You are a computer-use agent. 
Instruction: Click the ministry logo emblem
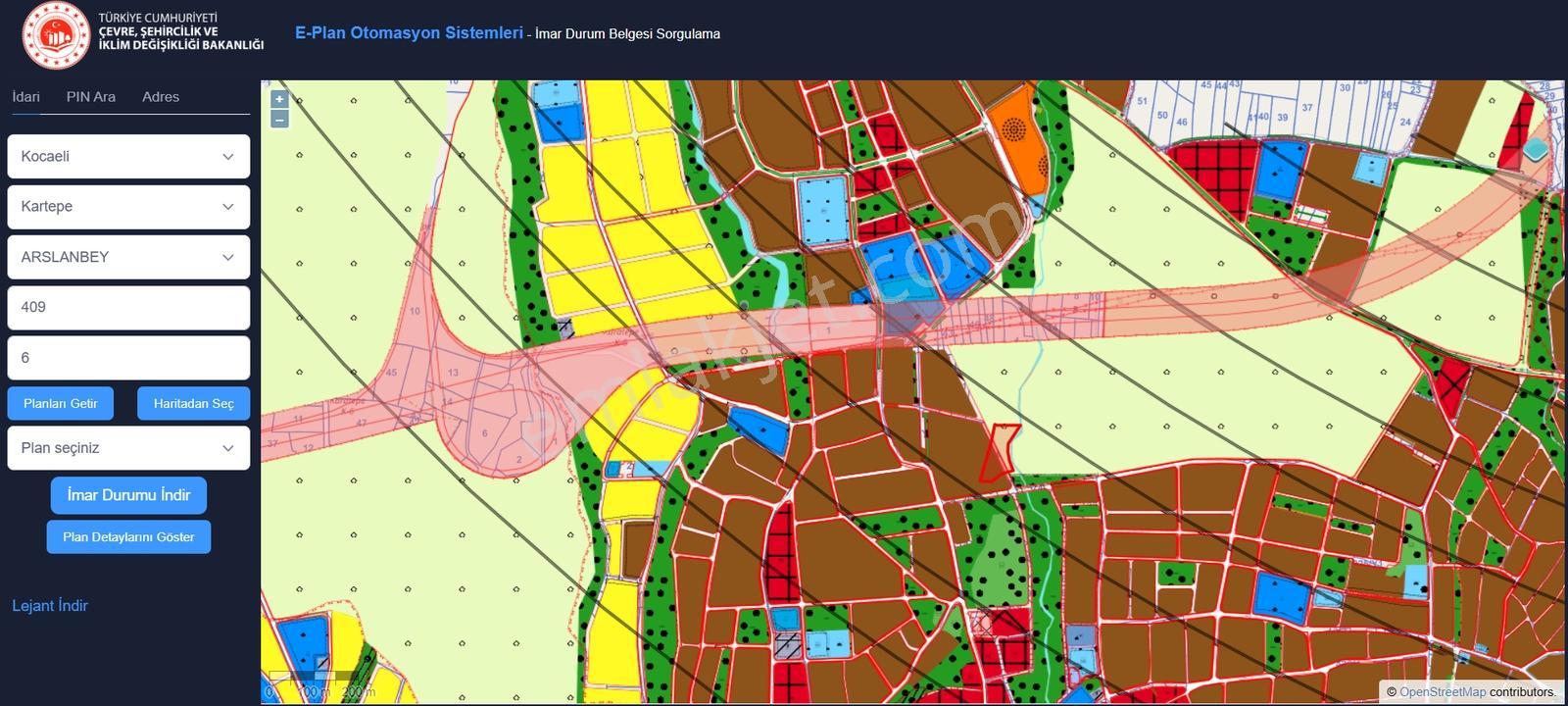click(56, 35)
